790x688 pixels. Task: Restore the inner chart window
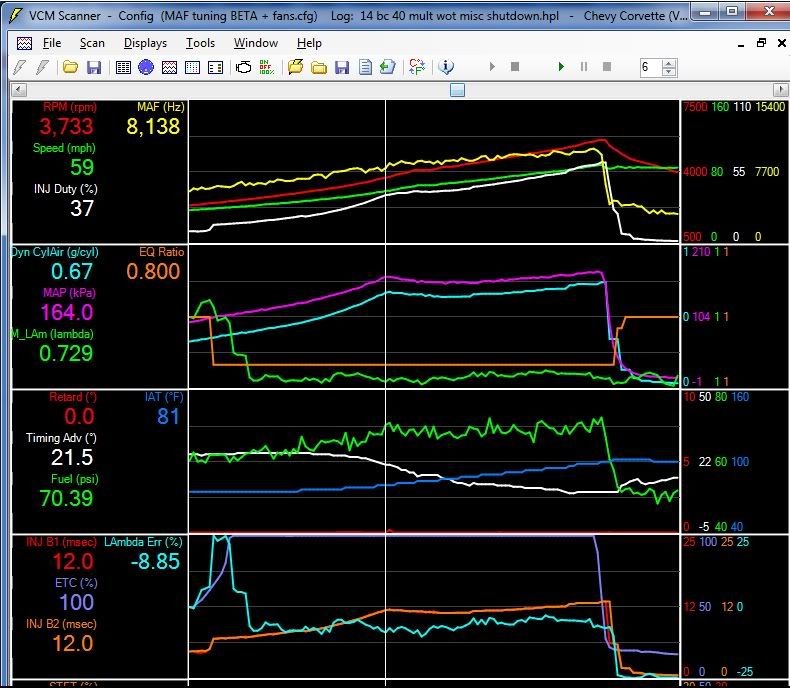(761, 44)
